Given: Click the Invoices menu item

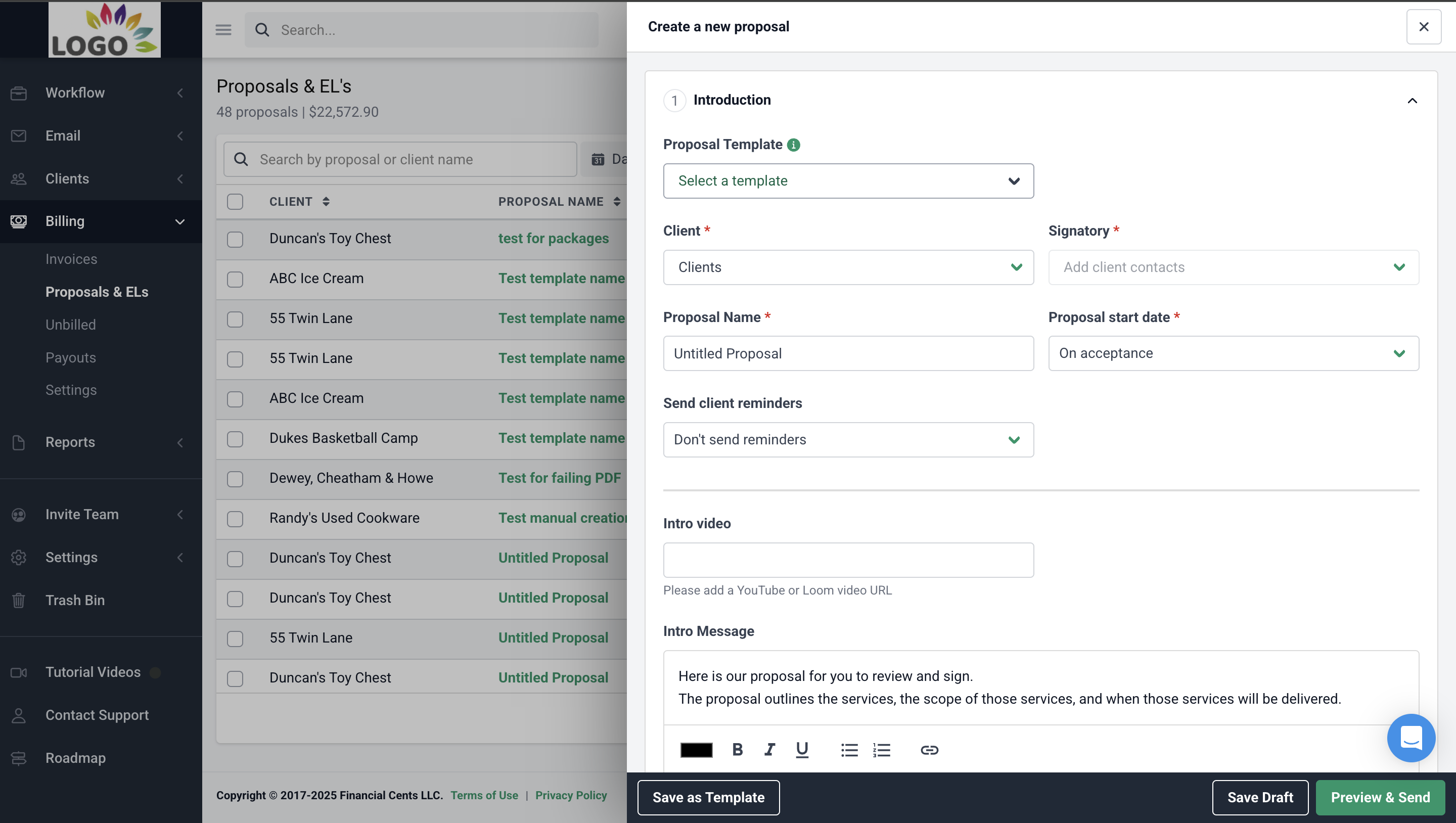Looking at the screenshot, I should point(71,259).
